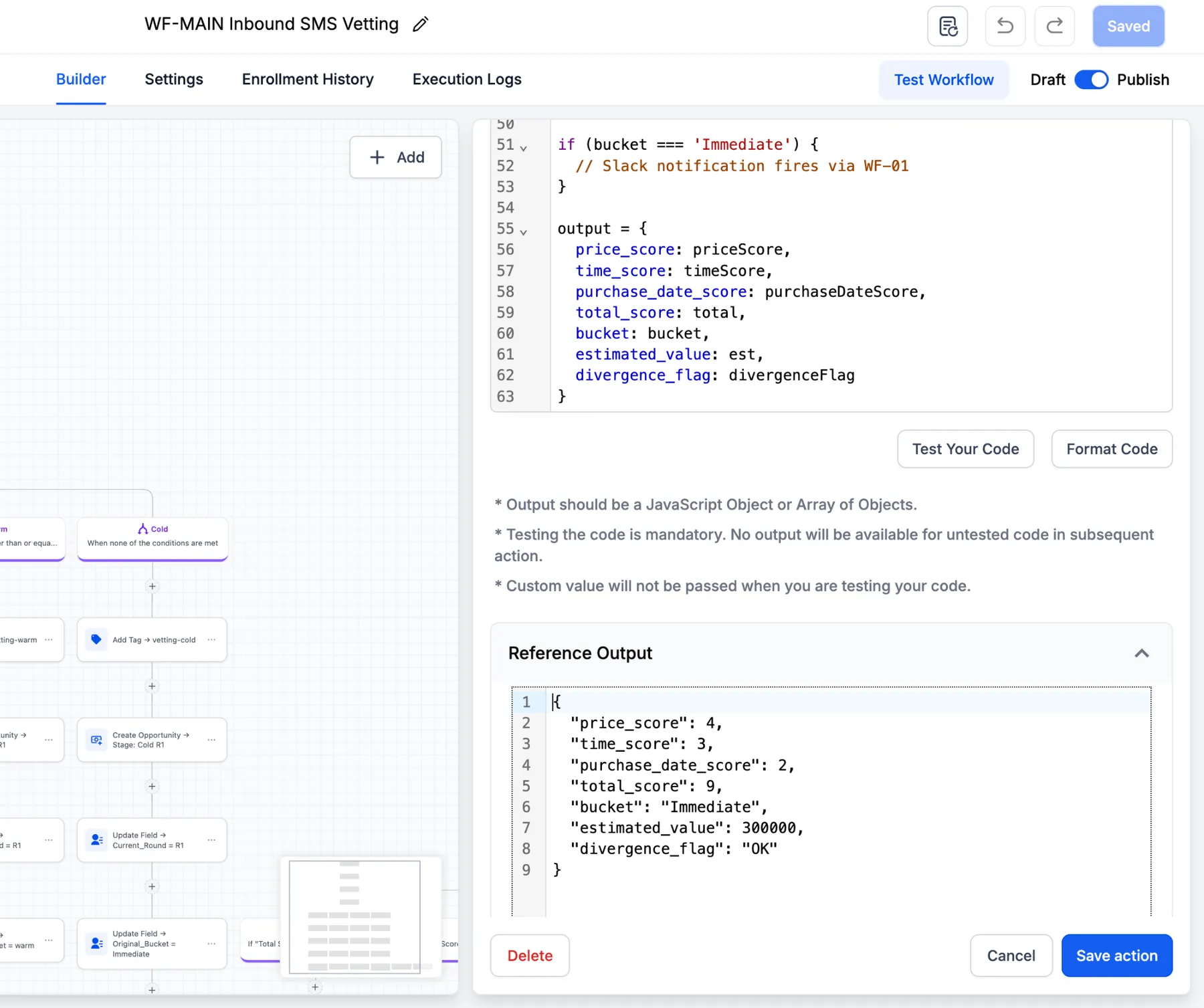Image resolution: width=1204 pixels, height=1008 pixels.
Task: Select the Cold branch node
Action: 153,538
